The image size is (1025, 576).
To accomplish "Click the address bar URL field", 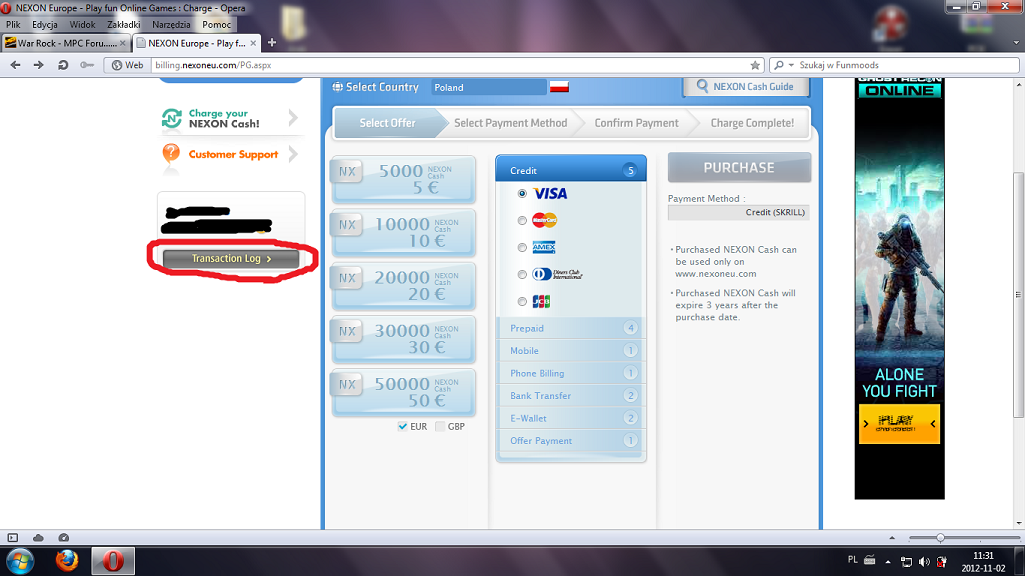I will [x=451, y=65].
